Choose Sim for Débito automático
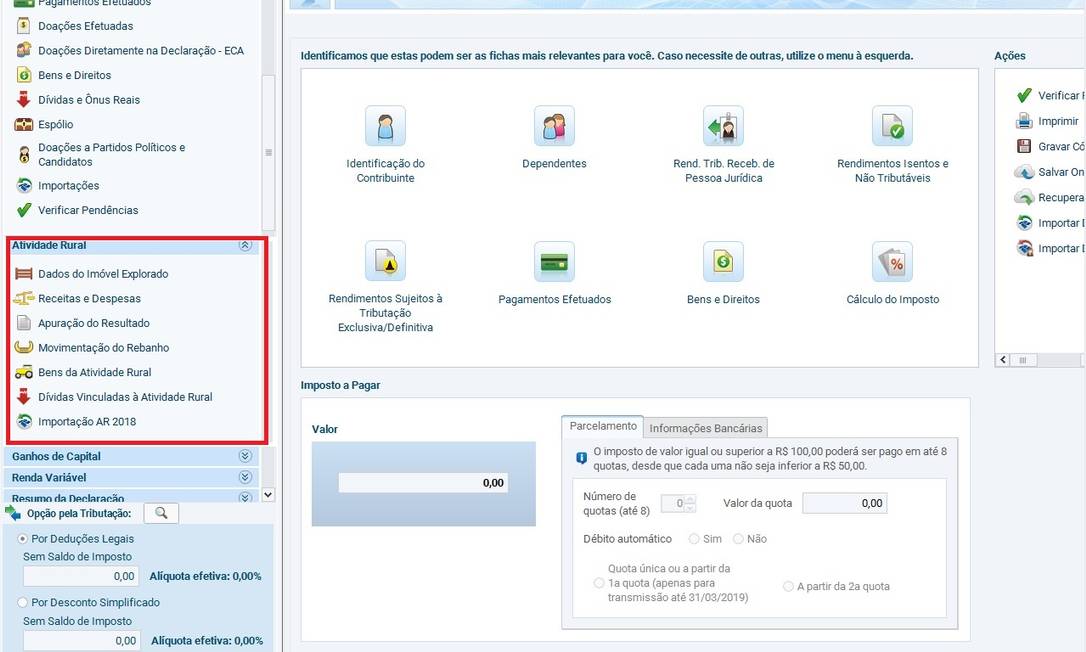Screen dimensions: 1086x652 pyautogui.click(x=695, y=539)
